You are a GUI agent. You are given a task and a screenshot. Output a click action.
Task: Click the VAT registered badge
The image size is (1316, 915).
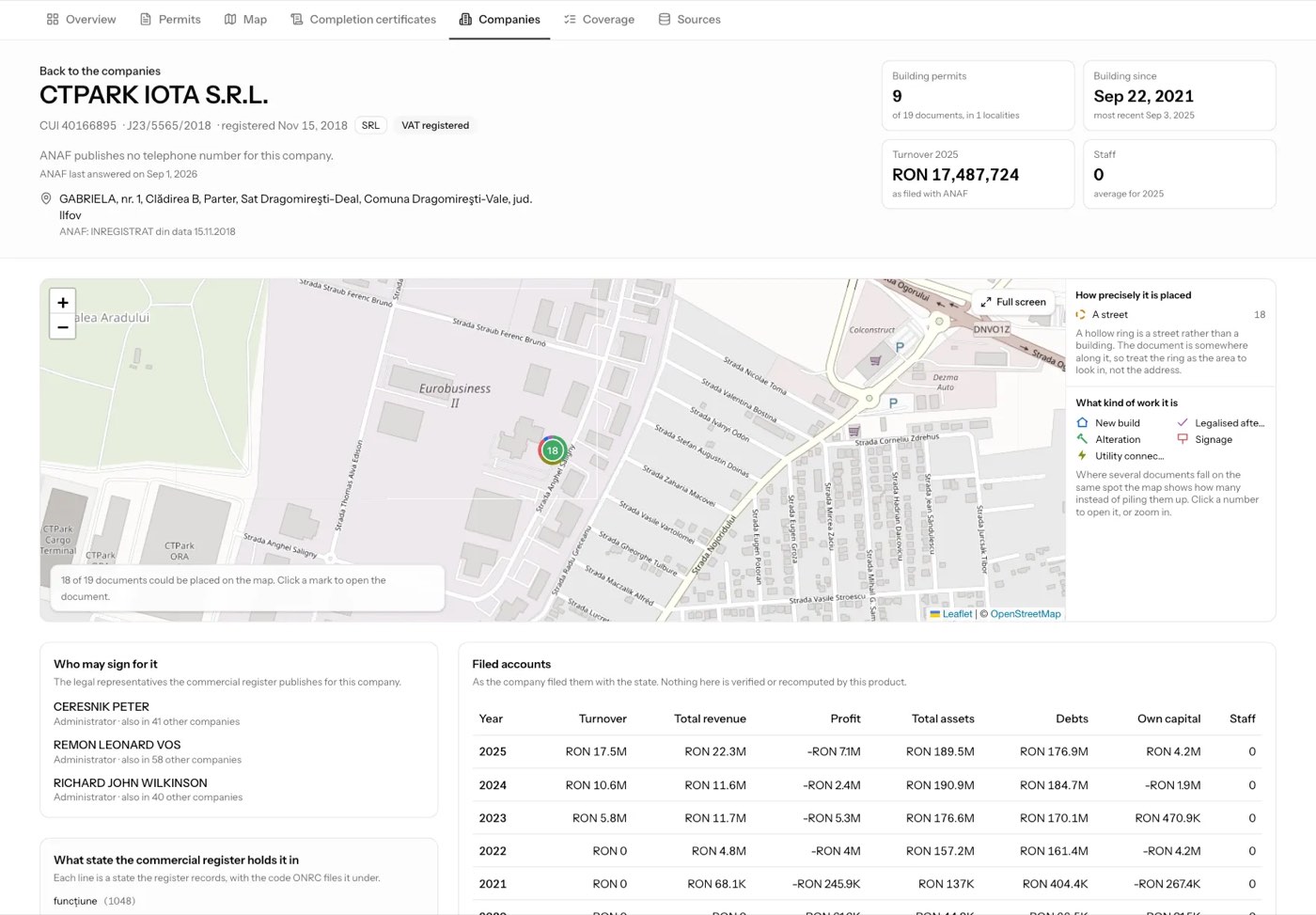435,125
